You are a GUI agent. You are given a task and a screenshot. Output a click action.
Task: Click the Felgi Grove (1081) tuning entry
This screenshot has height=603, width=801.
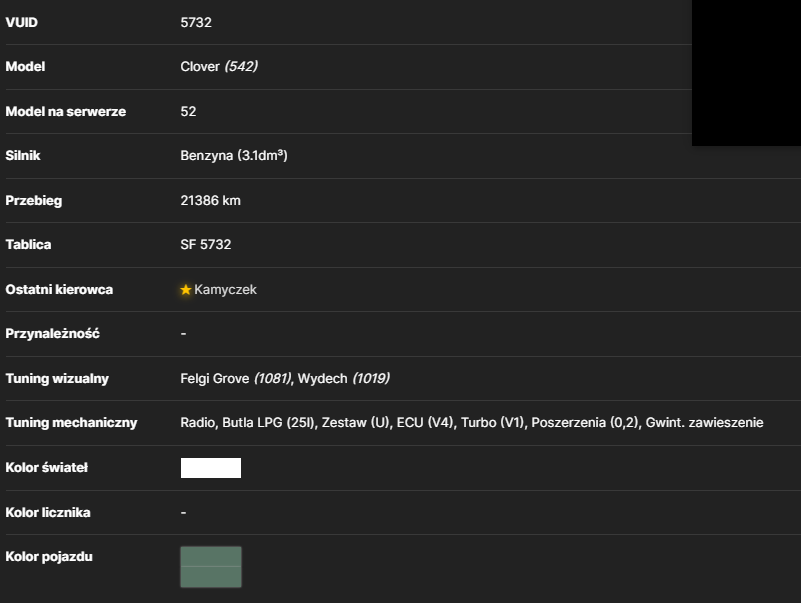tap(235, 378)
